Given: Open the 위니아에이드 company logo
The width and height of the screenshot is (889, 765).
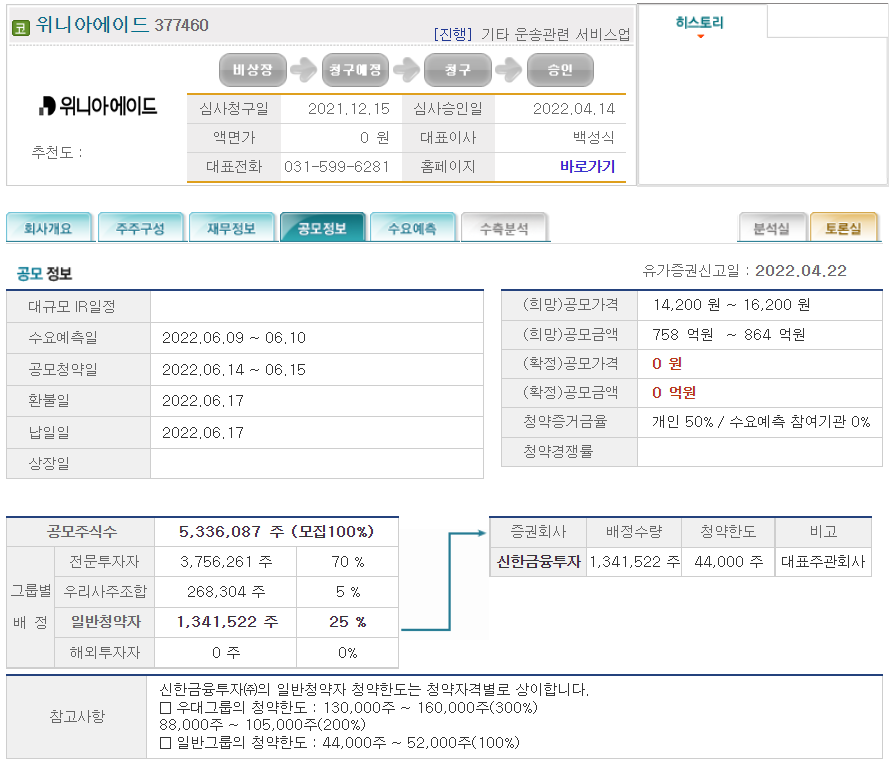Looking at the screenshot, I should tap(98, 105).
